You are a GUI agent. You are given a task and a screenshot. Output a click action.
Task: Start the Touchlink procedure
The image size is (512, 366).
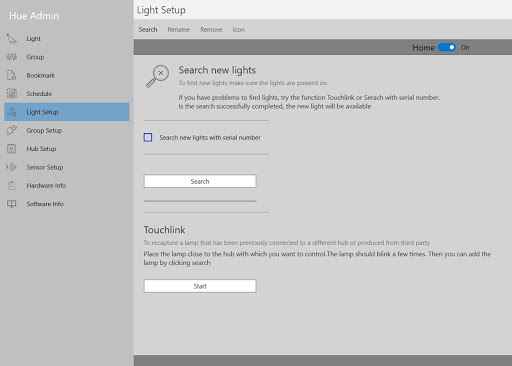(200, 286)
